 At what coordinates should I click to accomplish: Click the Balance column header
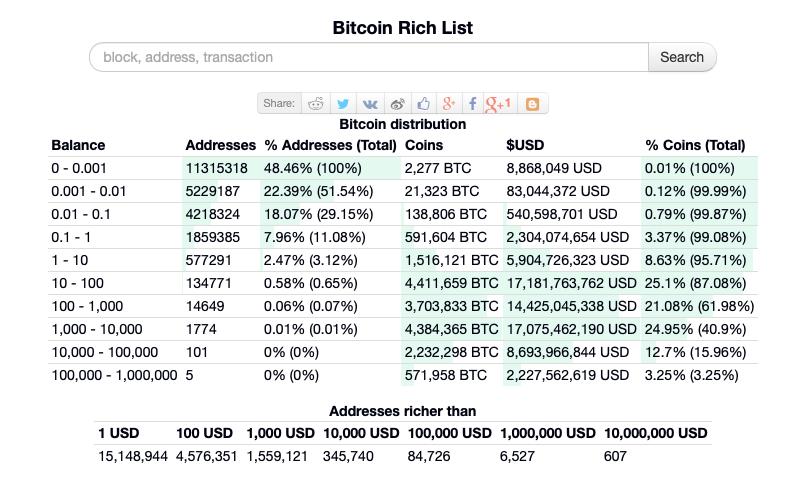pyautogui.click(x=78, y=145)
